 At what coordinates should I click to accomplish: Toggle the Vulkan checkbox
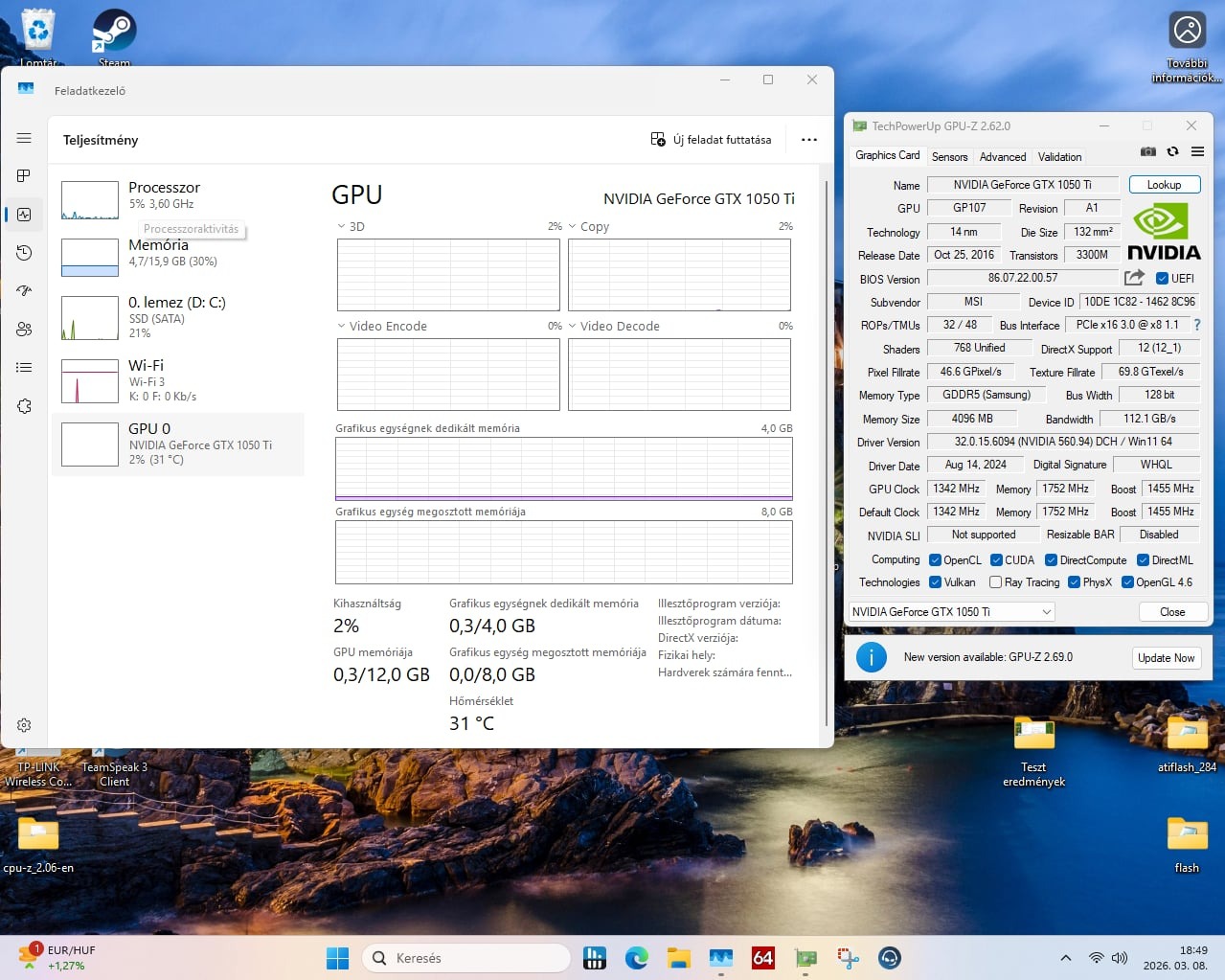click(935, 582)
